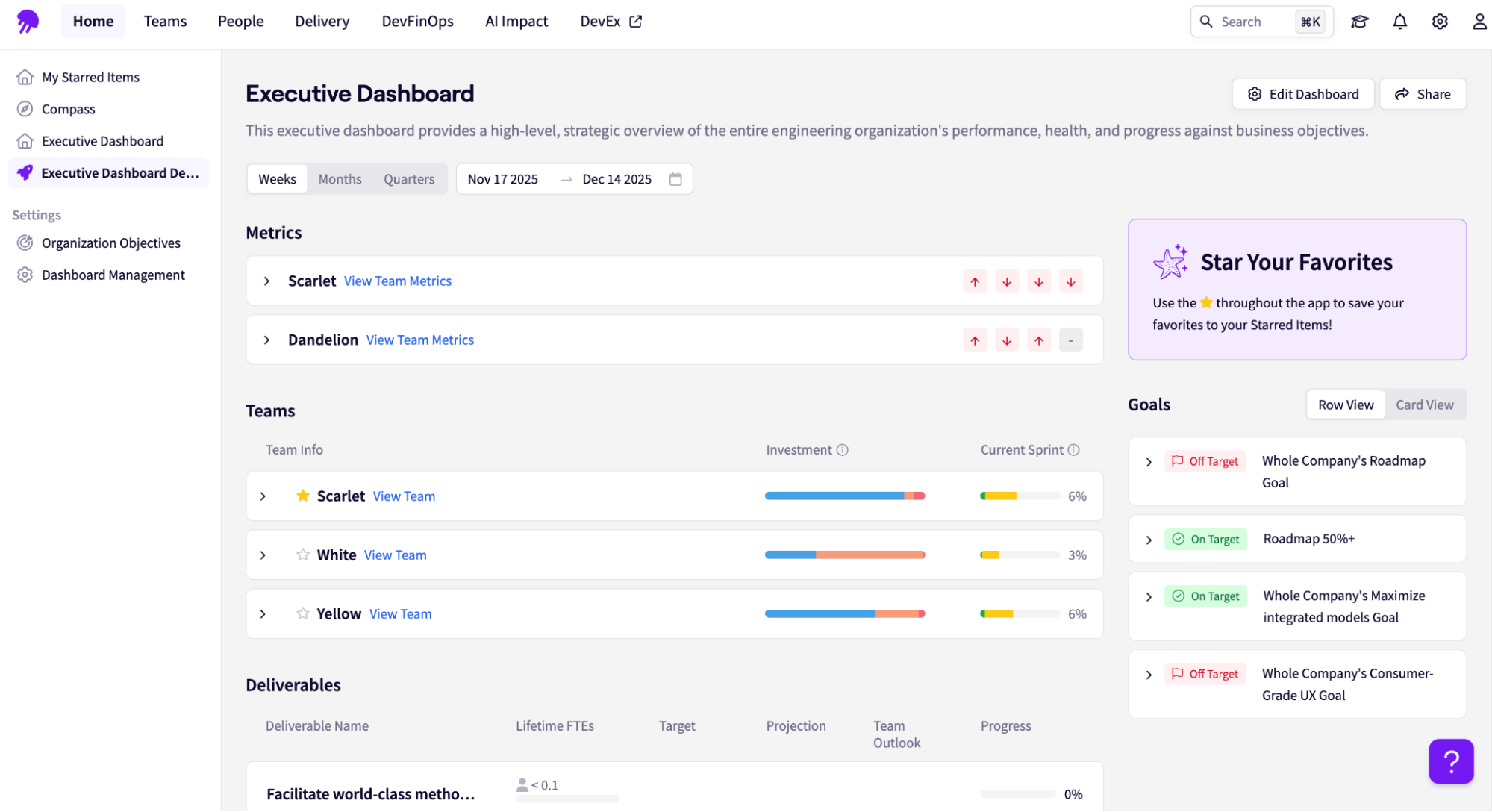Switch to the Months time tab
Image resolution: width=1492 pixels, height=812 pixels.
(x=340, y=178)
